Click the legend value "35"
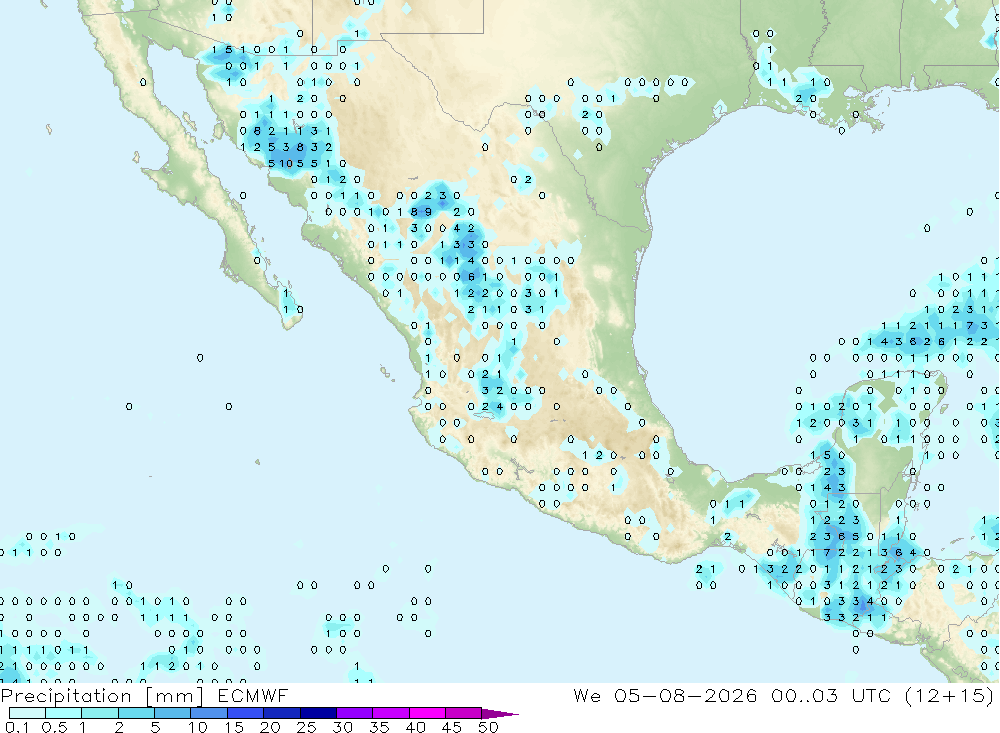1000x733 pixels. pos(379,727)
